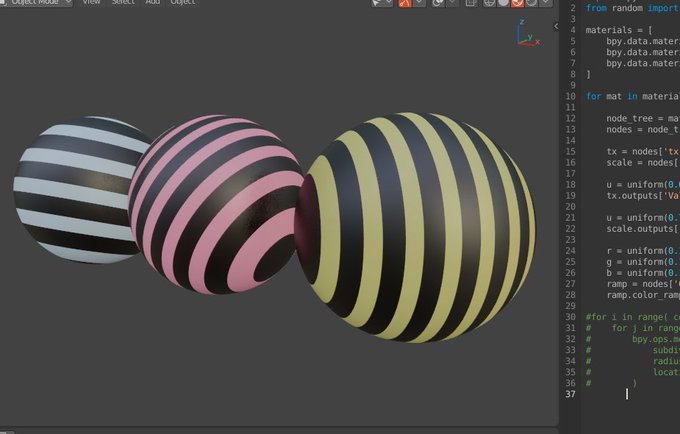Viewport: 680px width, 434px height.
Task: Click the 'node_tree =' code line
Action: 643,118
